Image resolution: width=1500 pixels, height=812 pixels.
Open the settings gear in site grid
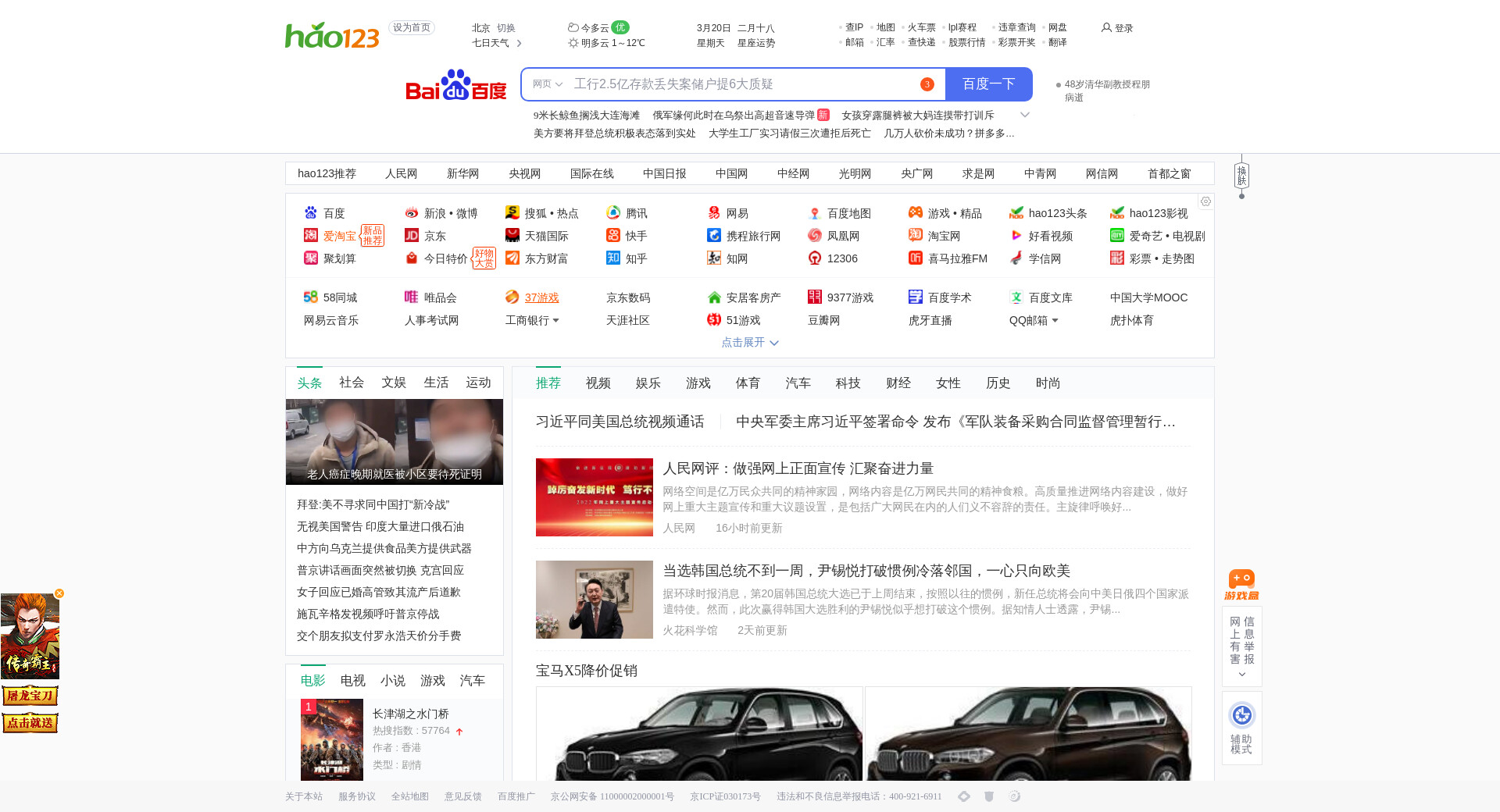click(x=1205, y=201)
